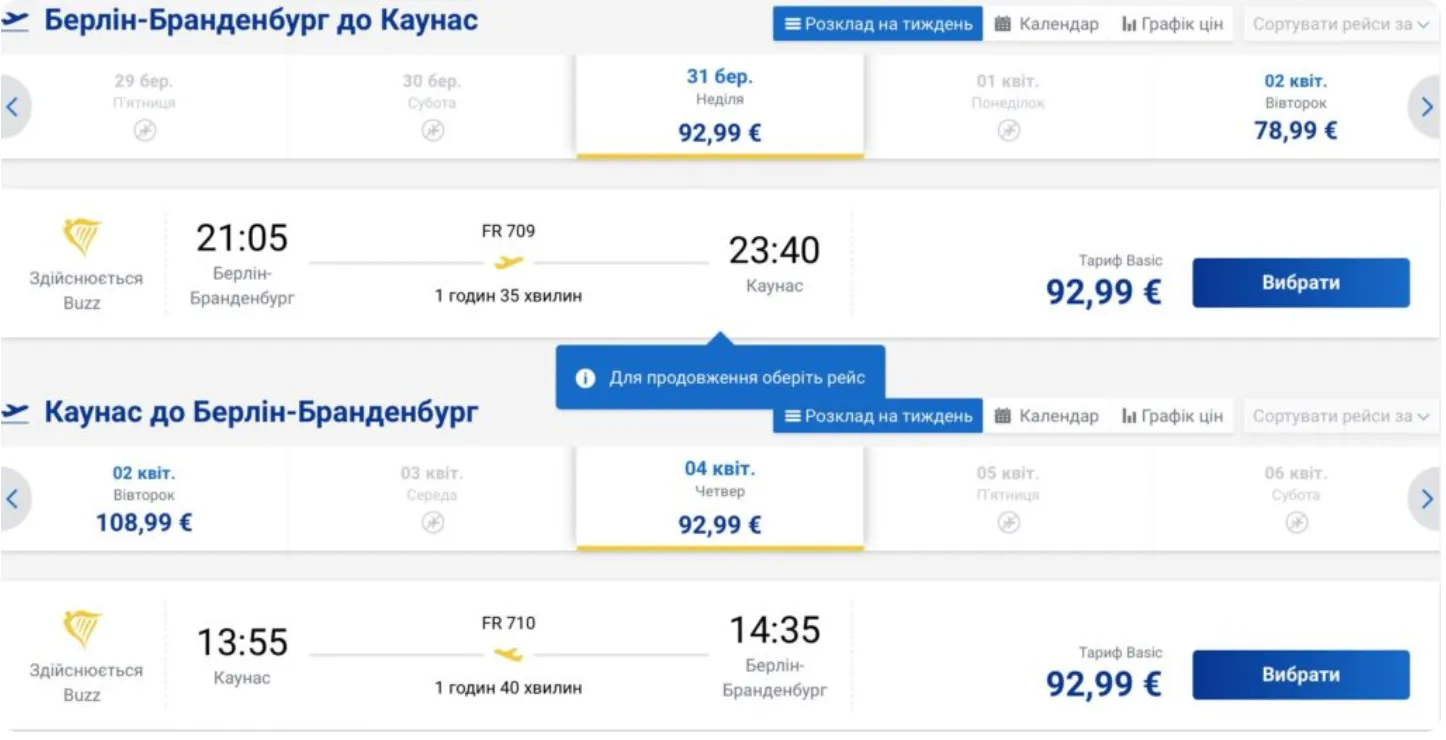Click Вибрати for flight FR 709
This screenshot has width=1446, height=740.
[1300, 282]
